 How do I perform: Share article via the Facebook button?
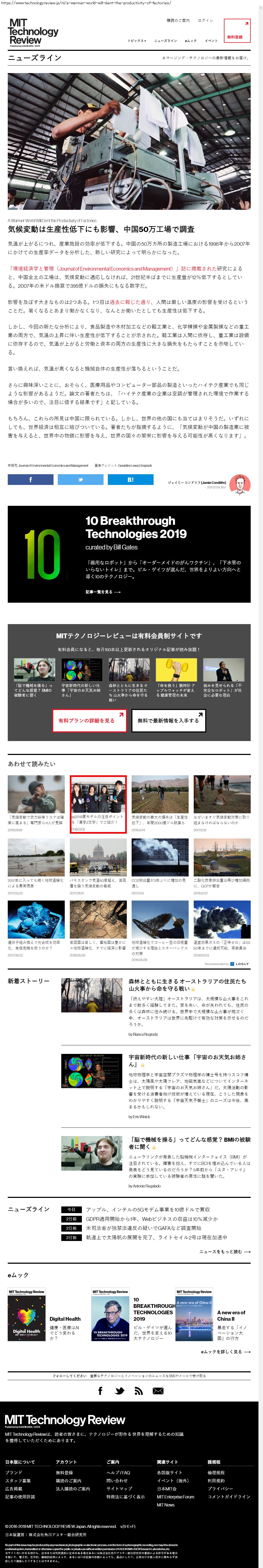(x=31, y=480)
